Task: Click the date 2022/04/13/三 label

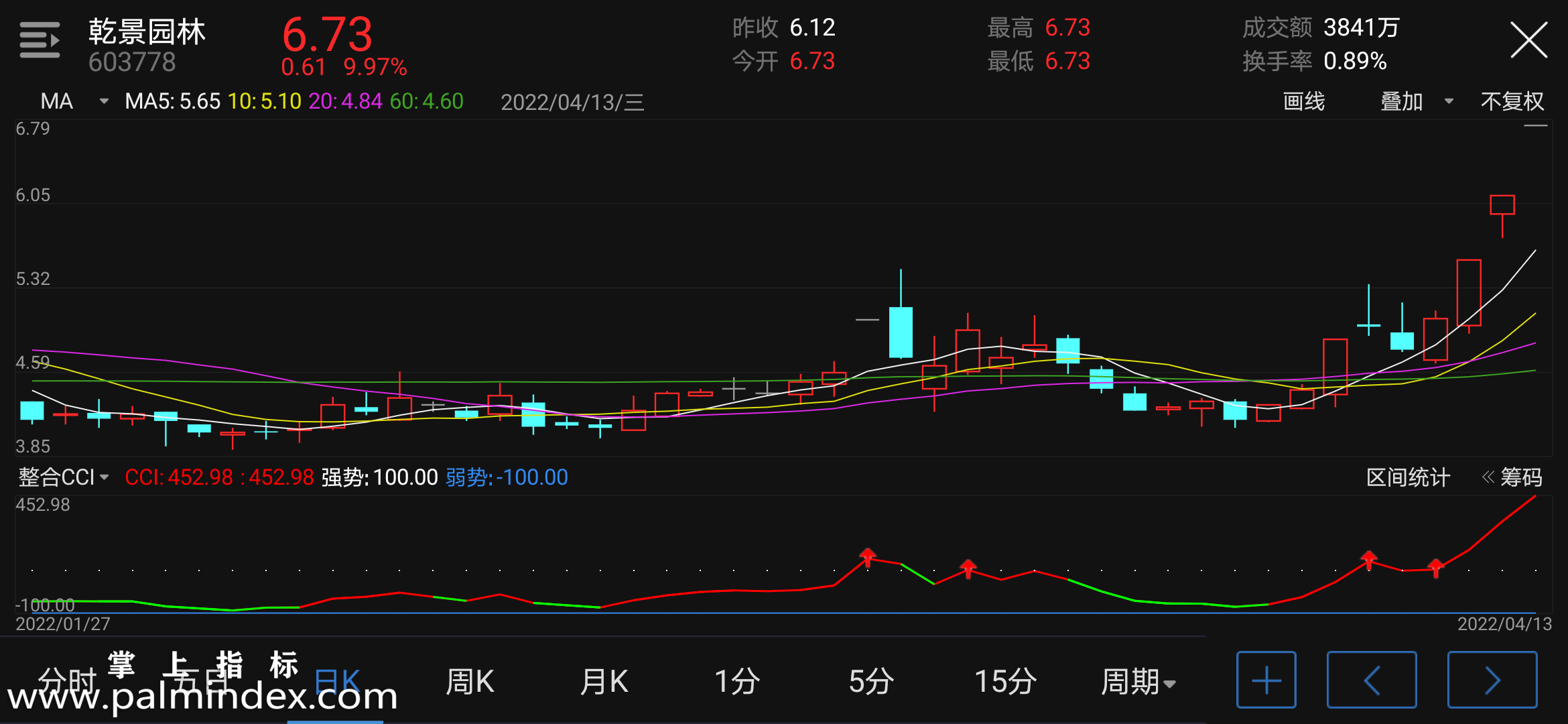Action: [572, 102]
